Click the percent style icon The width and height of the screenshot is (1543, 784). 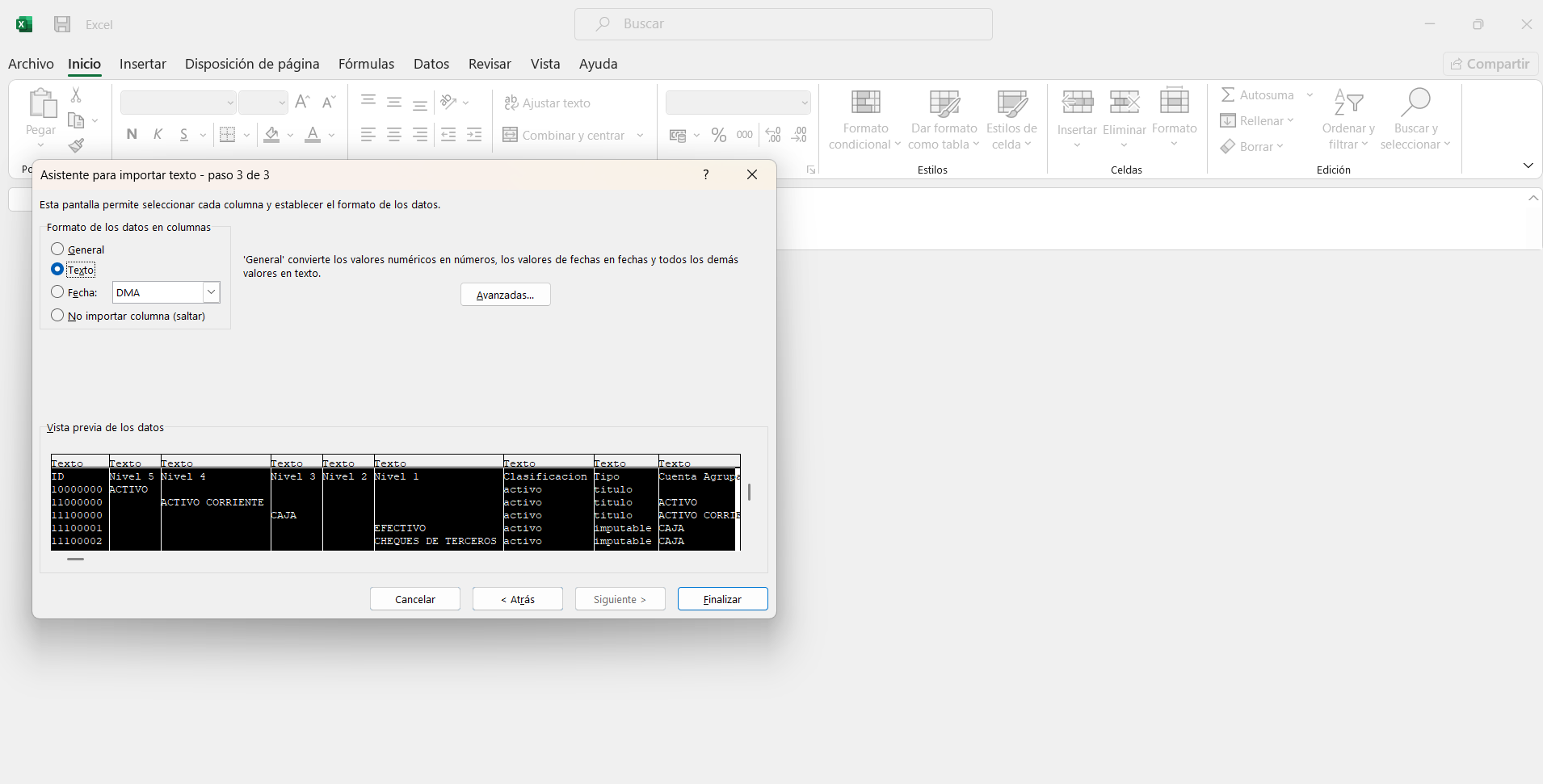[718, 136]
